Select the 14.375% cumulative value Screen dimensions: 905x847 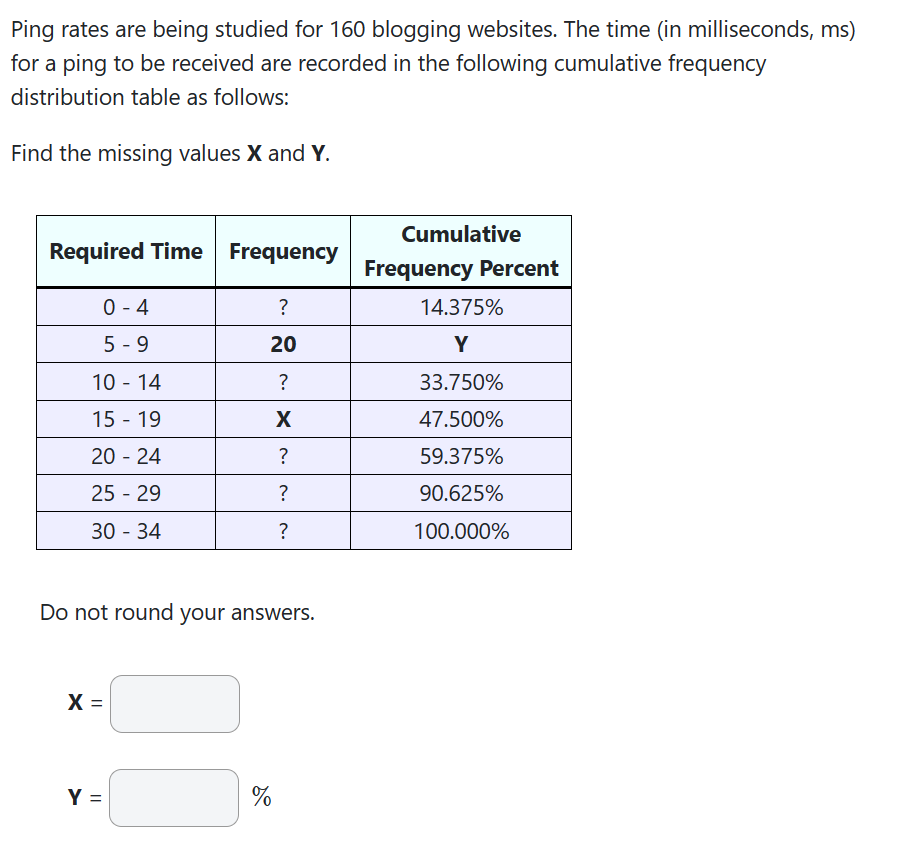[460, 307]
